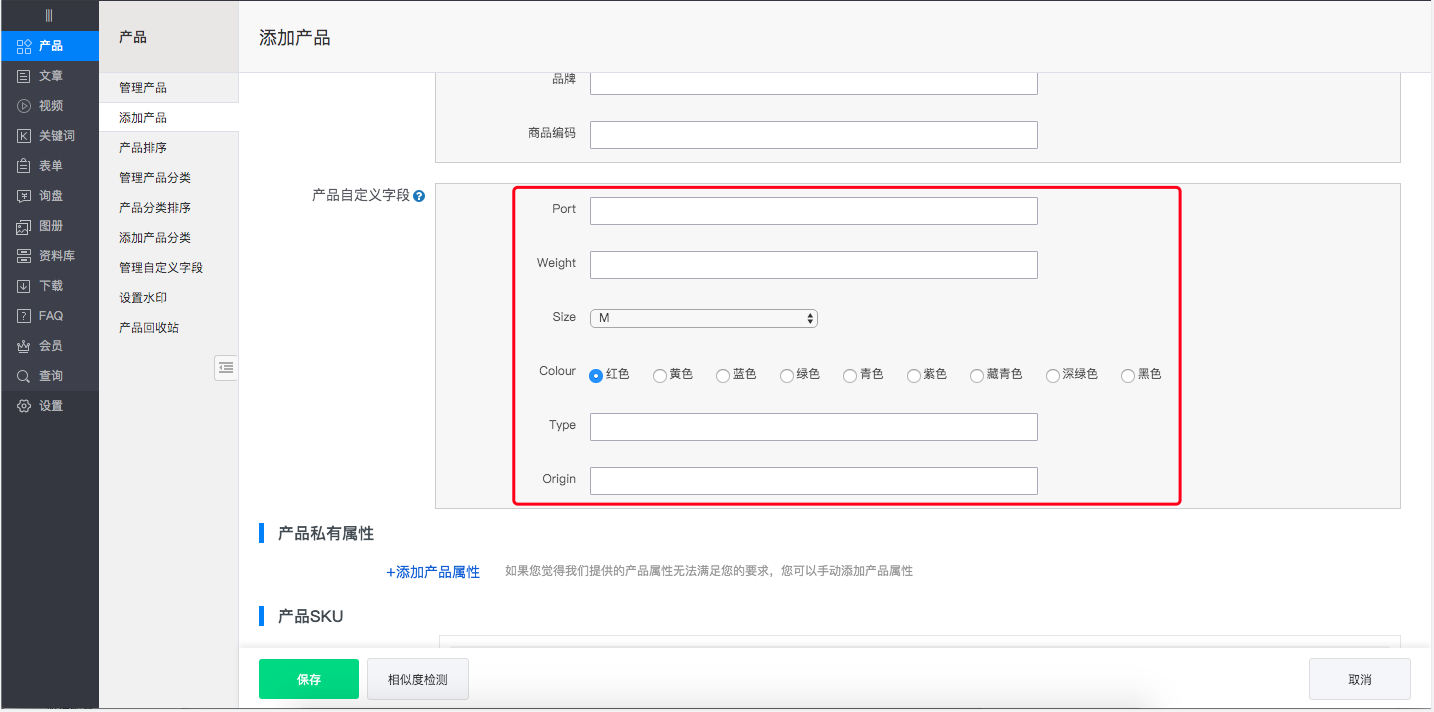Select the 黑色 colour radio button
Screen dimensions: 1434x712
point(1128,376)
